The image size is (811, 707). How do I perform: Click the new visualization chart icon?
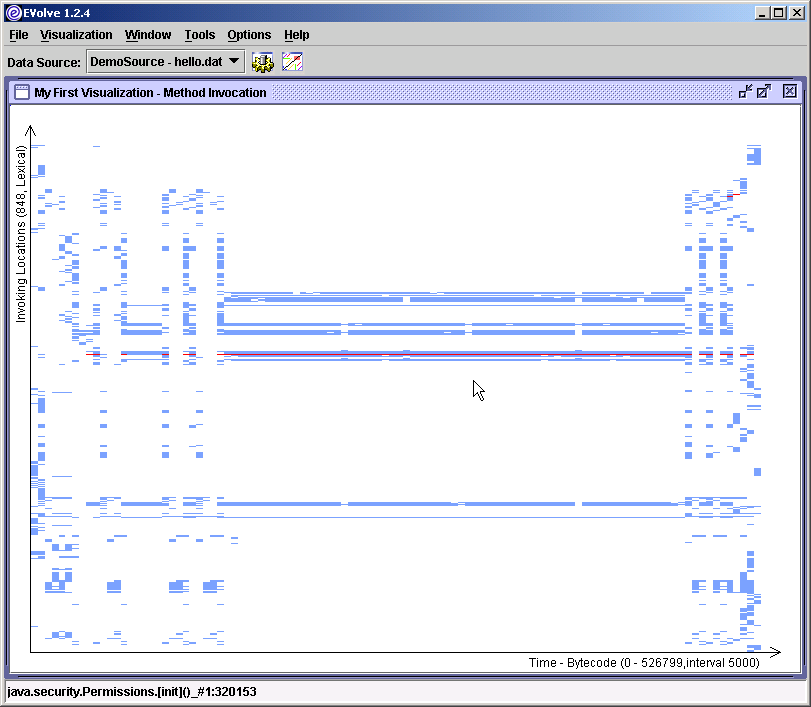point(292,62)
